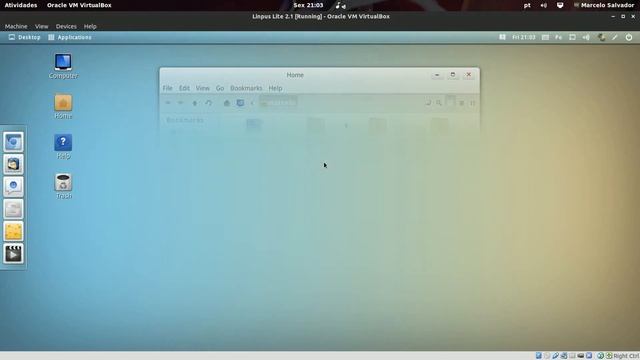Click guest panel pencil edit icon

point(615,37)
